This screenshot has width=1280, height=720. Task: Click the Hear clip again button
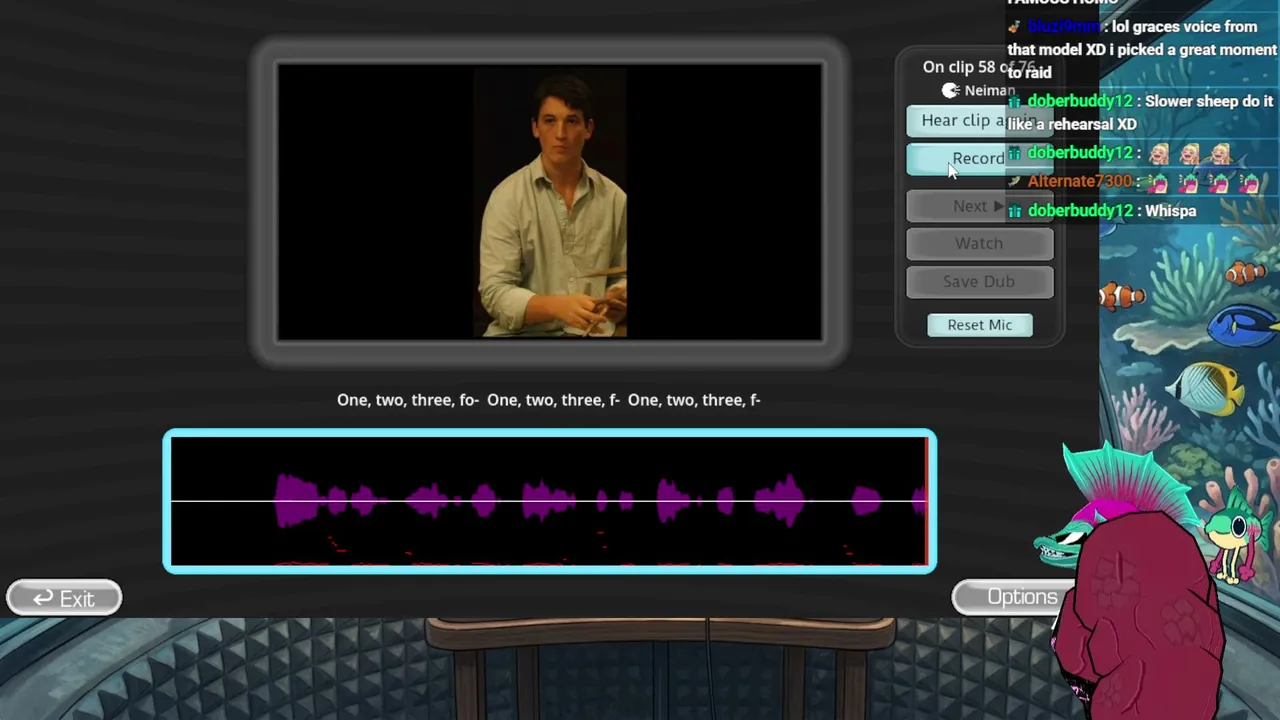pyautogui.click(x=979, y=121)
